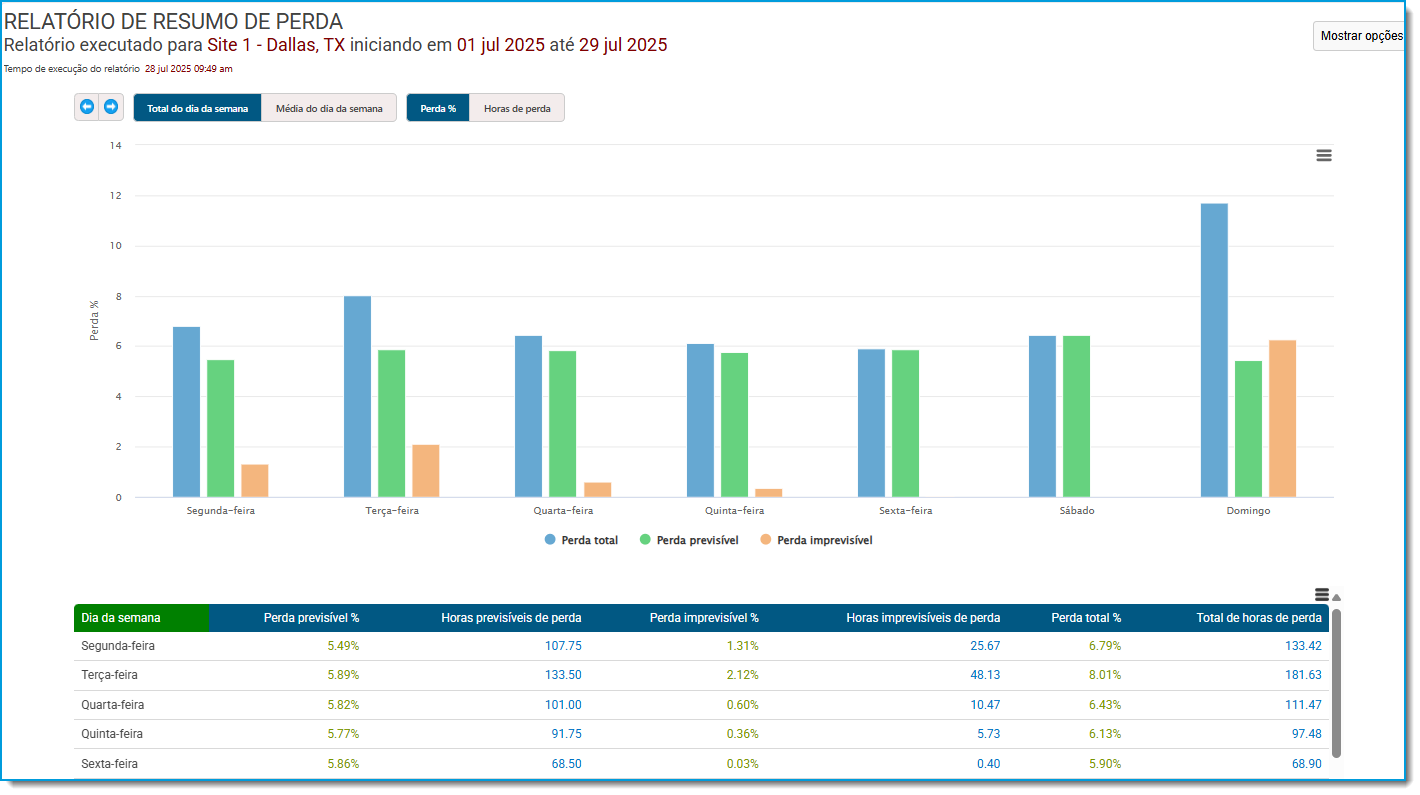1420x795 pixels.
Task: Sort by Horas imprevisíveis de perda header
Action: coord(923,618)
